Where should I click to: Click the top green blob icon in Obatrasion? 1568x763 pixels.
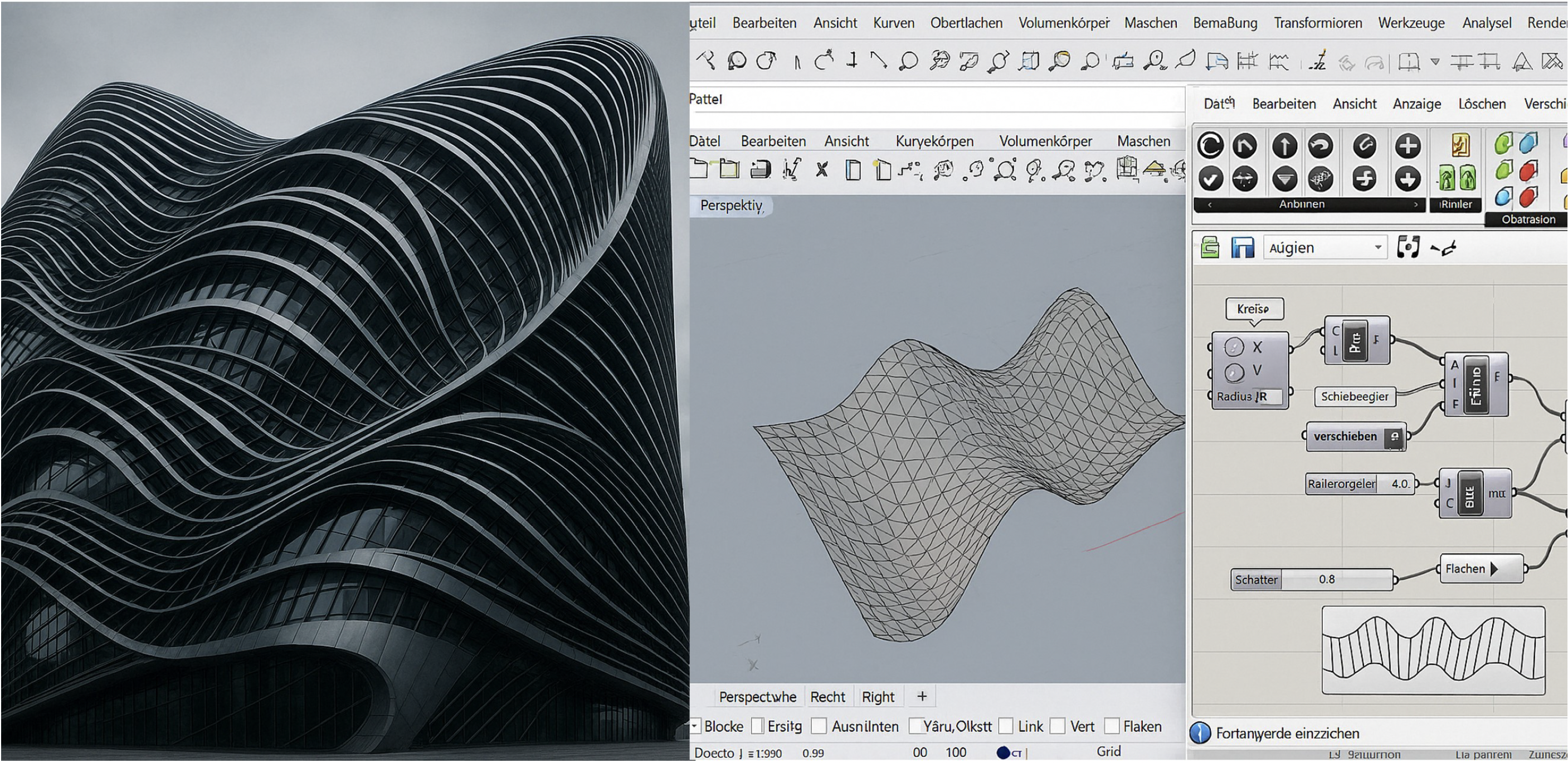[1503, 144]
